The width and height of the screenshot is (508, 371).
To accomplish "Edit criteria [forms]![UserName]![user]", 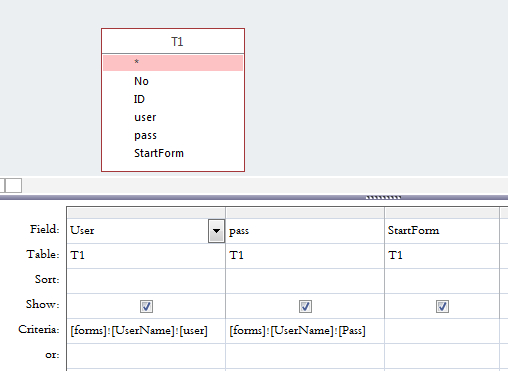I will pyautogui.click(x=146, y=331).
